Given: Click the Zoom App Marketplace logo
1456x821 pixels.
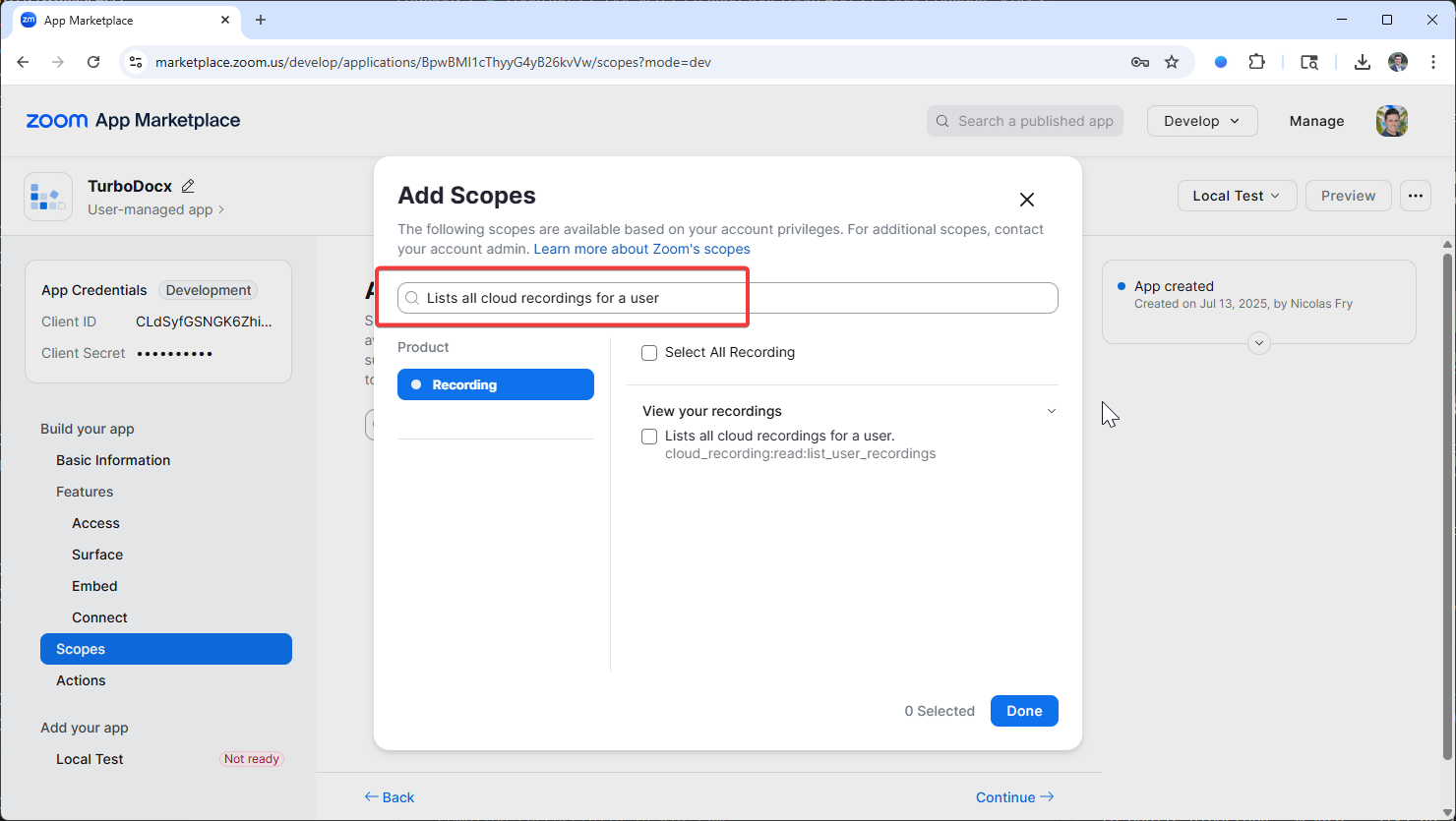Looking at the screenshot, I should [x=133, y=120].
